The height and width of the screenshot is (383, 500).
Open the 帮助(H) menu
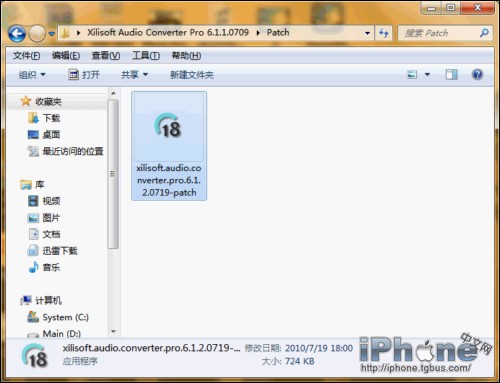[x=186, y=56]
